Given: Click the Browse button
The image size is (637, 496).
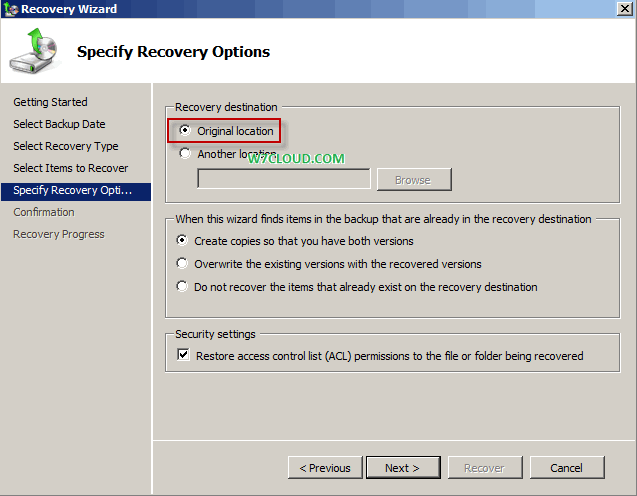Looking at the screenshot, I should pos(414,180).
